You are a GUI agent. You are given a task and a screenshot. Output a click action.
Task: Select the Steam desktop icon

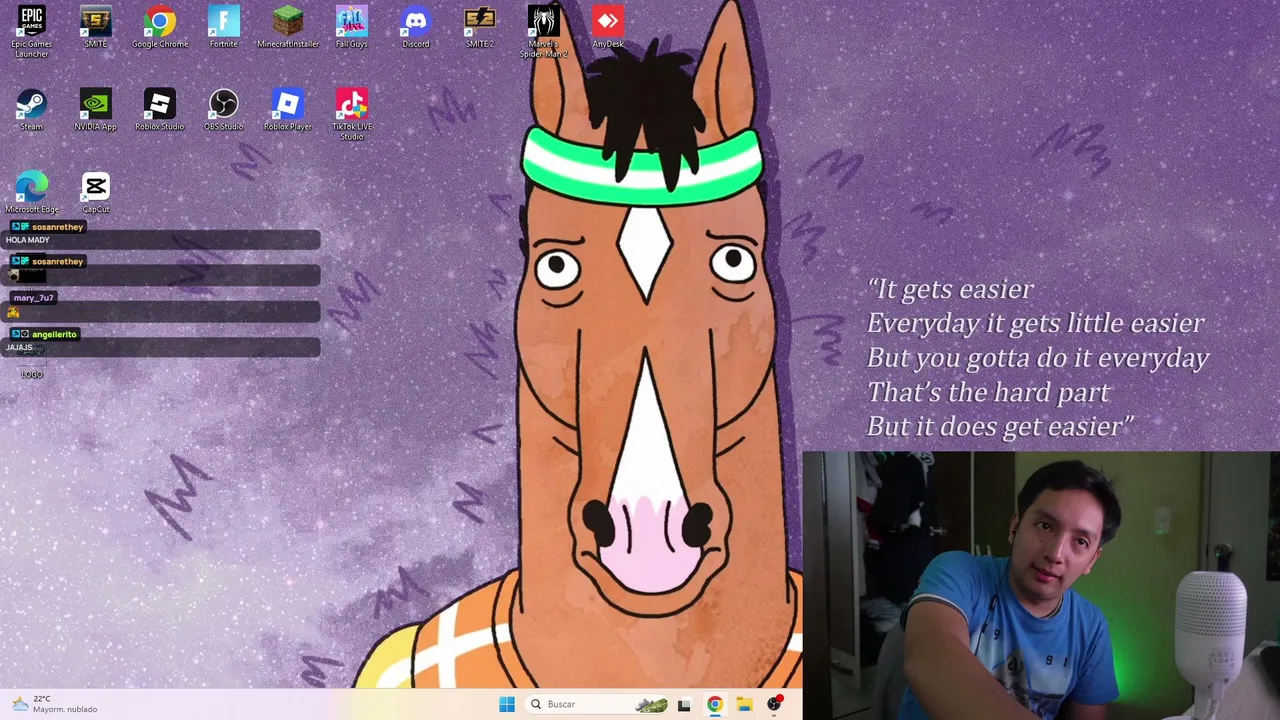pyautogui.click(x=32, y=110)
